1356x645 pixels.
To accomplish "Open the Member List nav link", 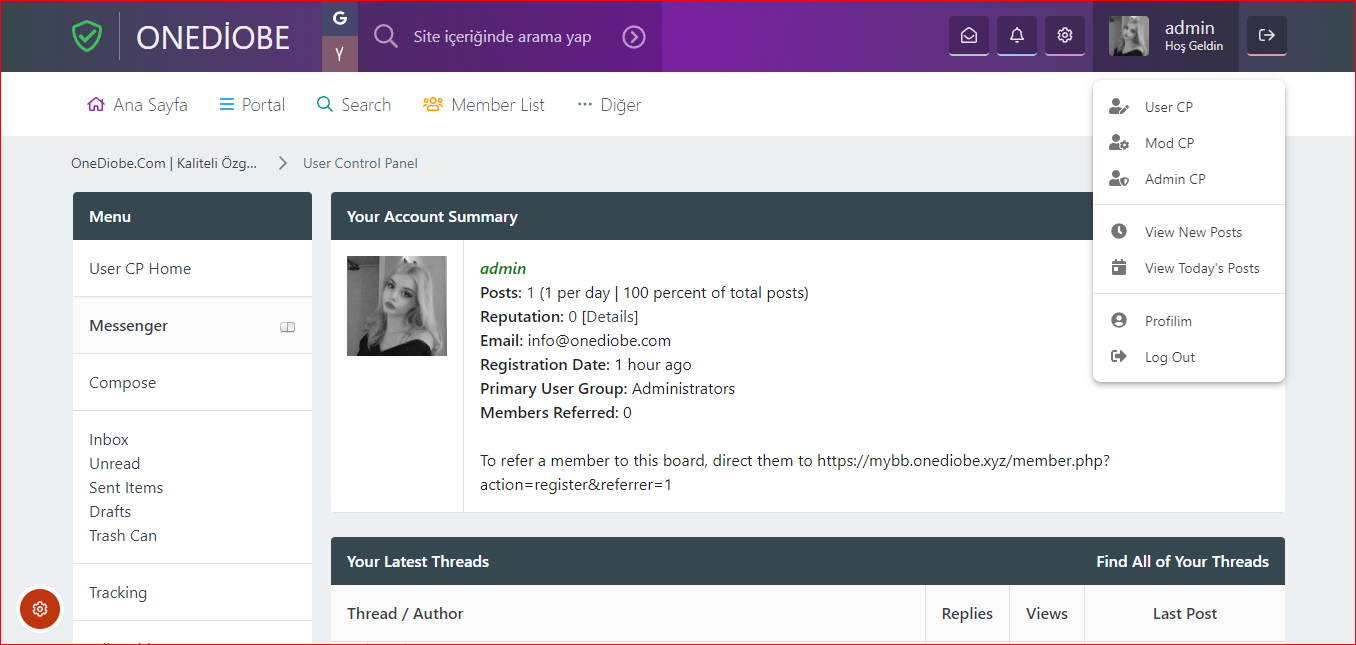I will (x=484, y=105).
